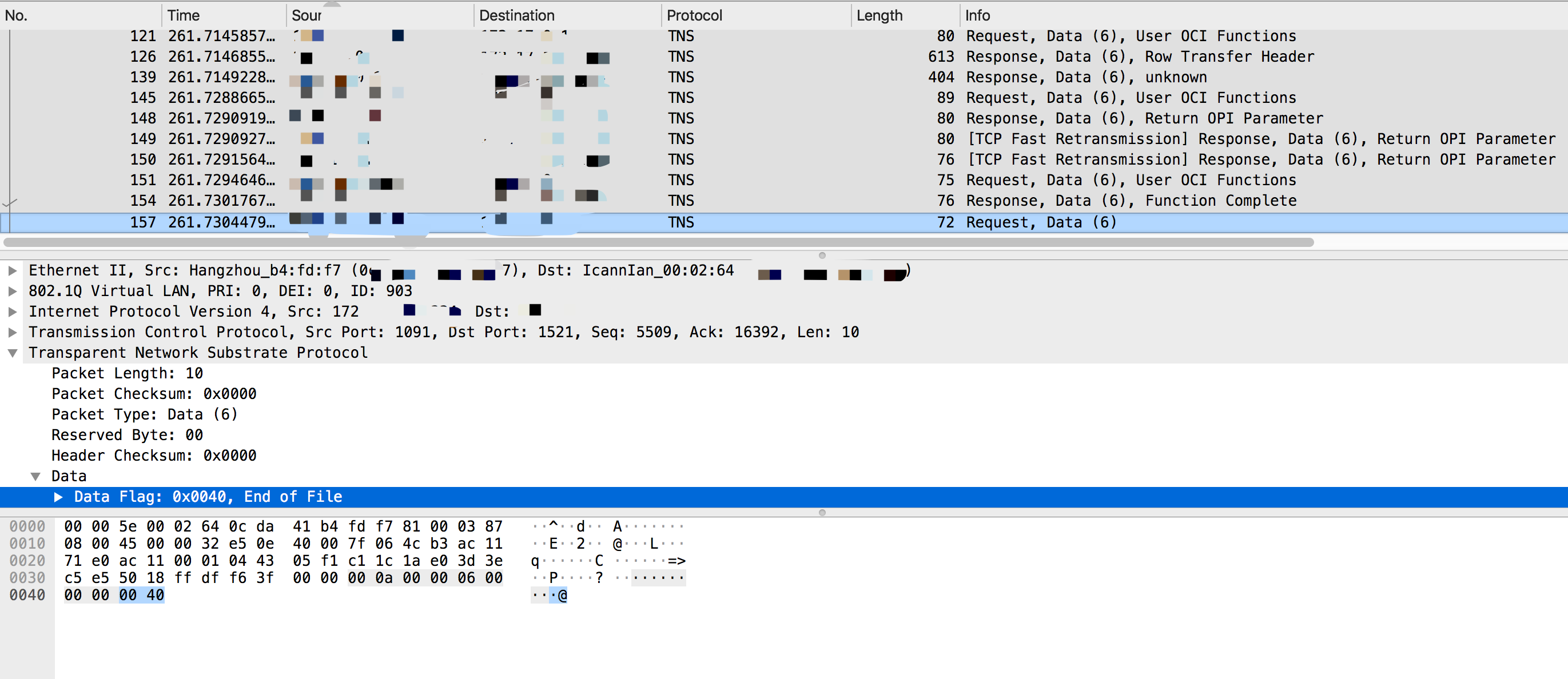Collapse the Data subtree triangle
The width and height of the screenshot is (1568, 679).
[x=35, y=477]
